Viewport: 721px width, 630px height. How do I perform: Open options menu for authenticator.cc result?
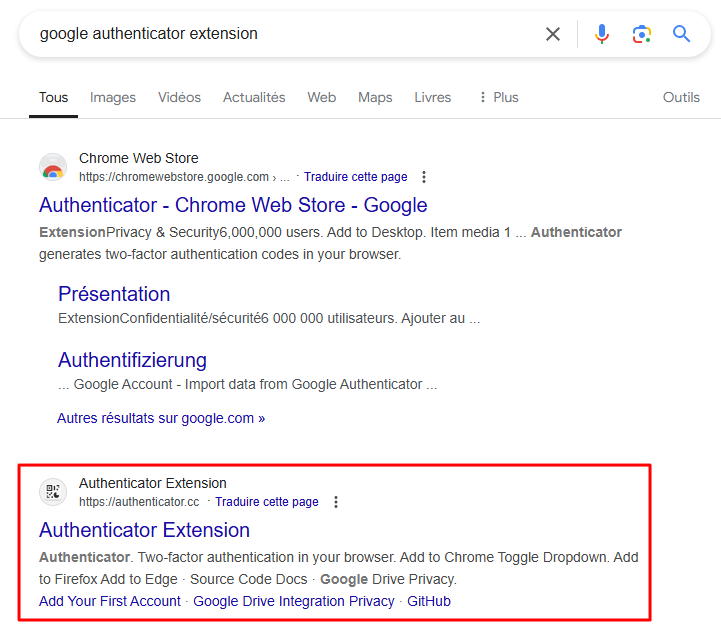pyautogui.click(x=336, y=502)
